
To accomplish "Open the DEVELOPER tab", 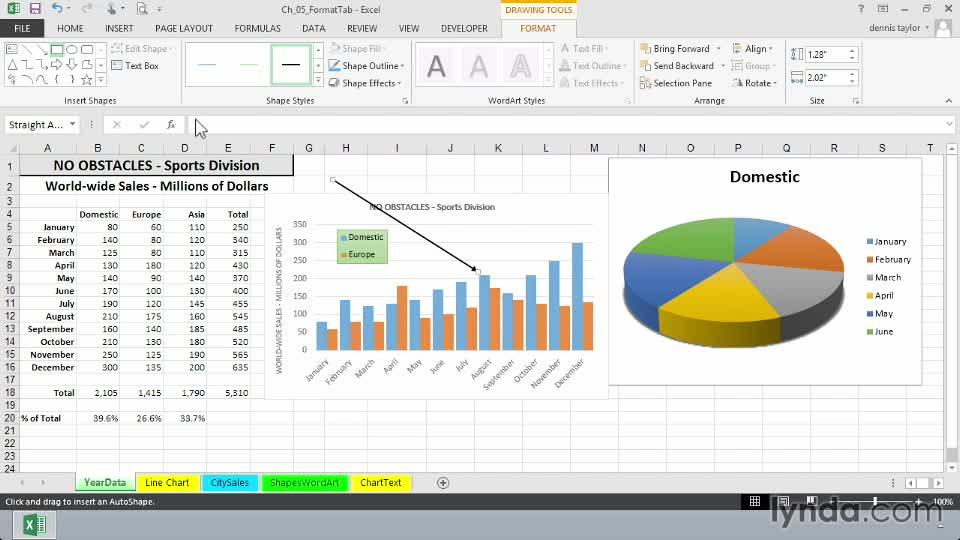I will tap(464, 28).
